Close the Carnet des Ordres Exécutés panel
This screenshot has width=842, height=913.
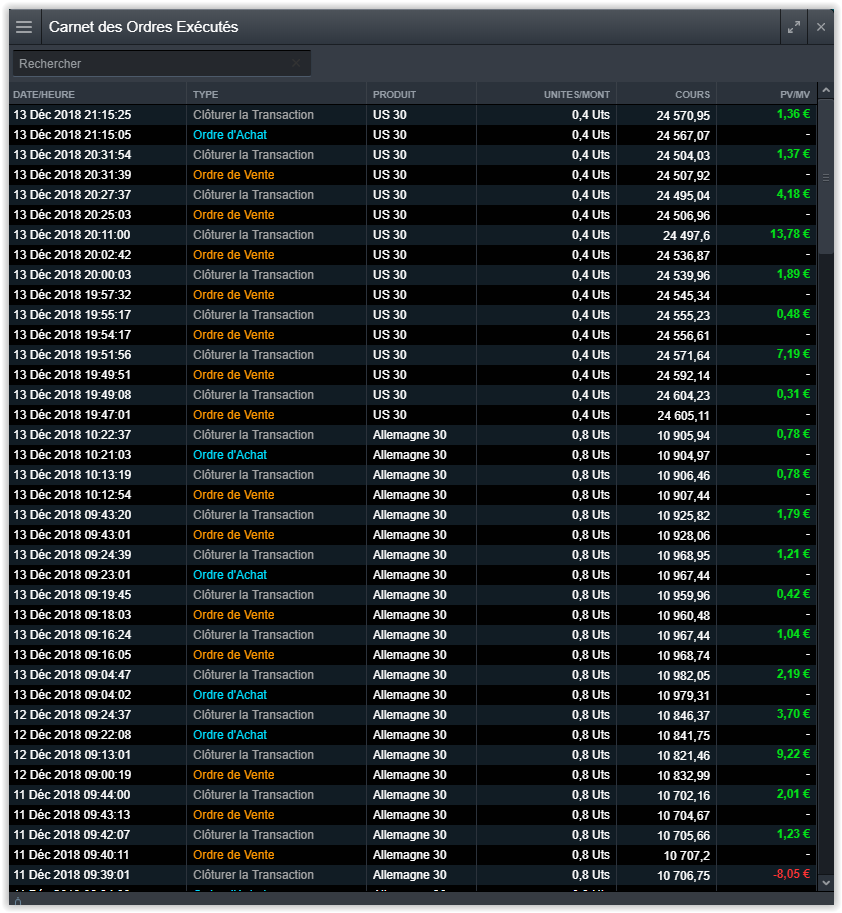pyautogui.click(x=821, y=27)
